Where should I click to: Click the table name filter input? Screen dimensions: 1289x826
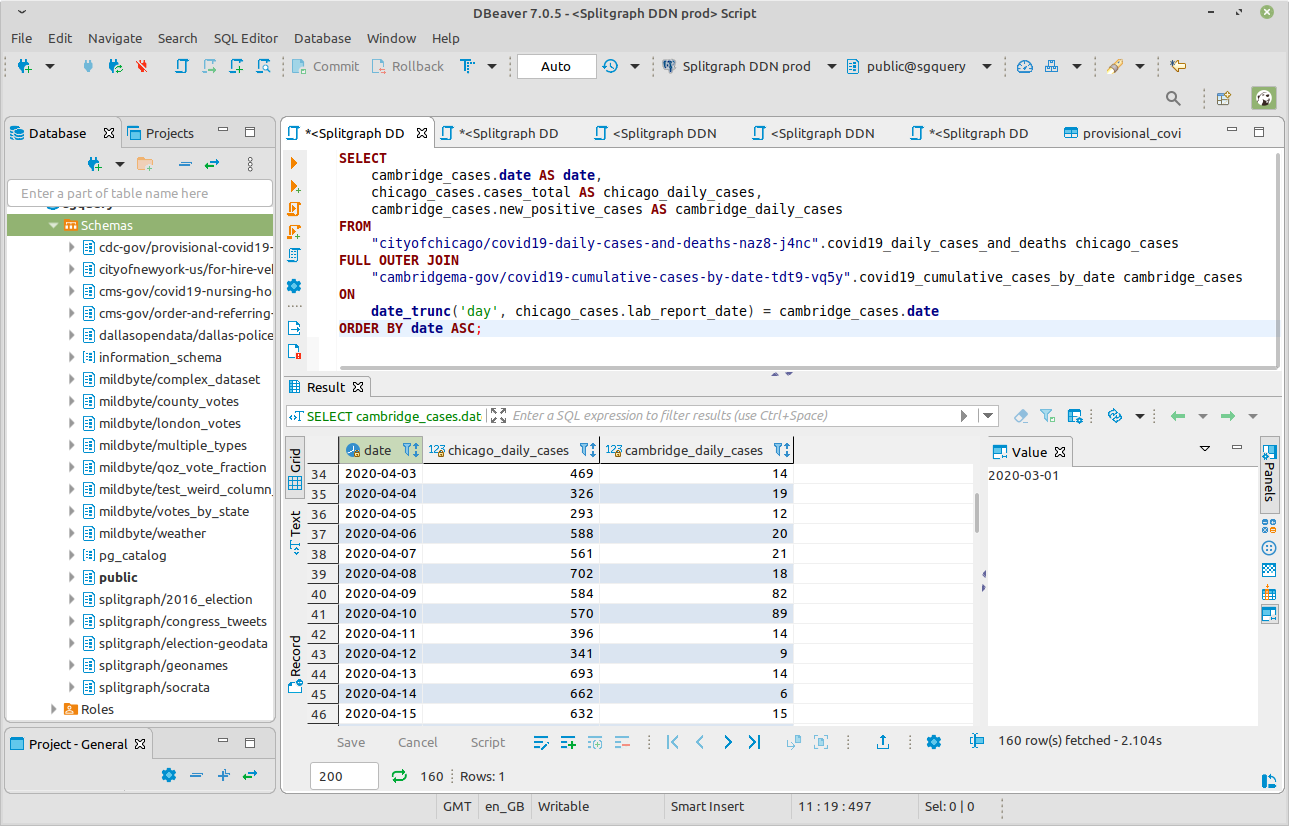(x=140, y=193)
